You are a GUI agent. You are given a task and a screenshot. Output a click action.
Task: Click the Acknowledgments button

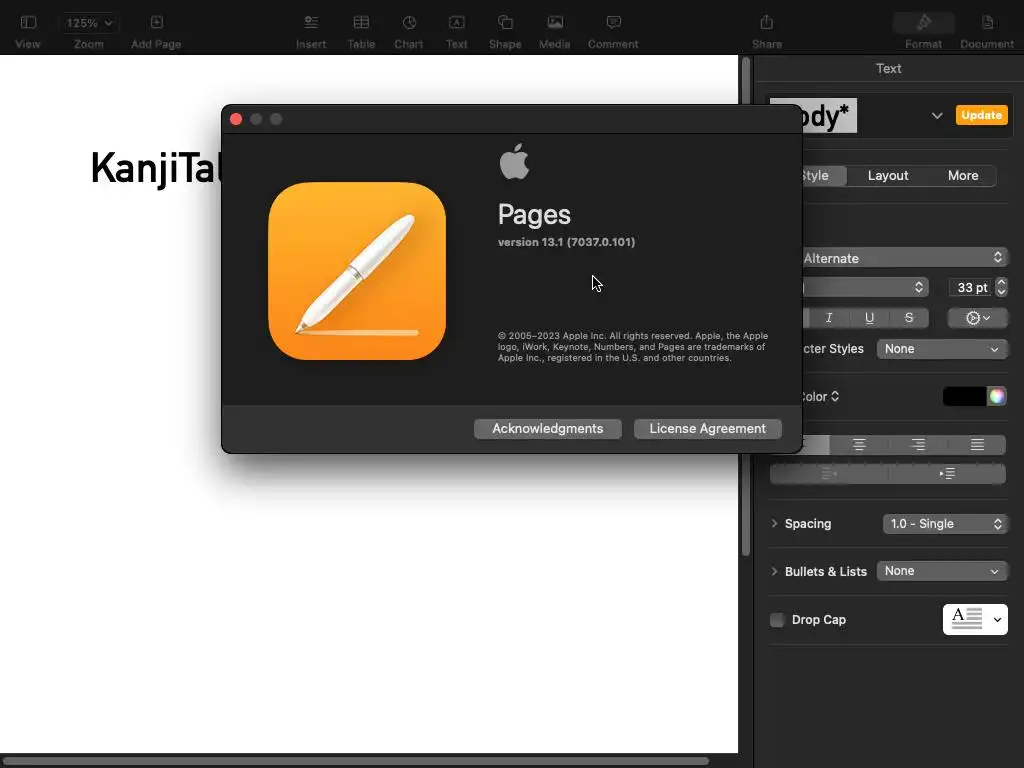(547, 428)
